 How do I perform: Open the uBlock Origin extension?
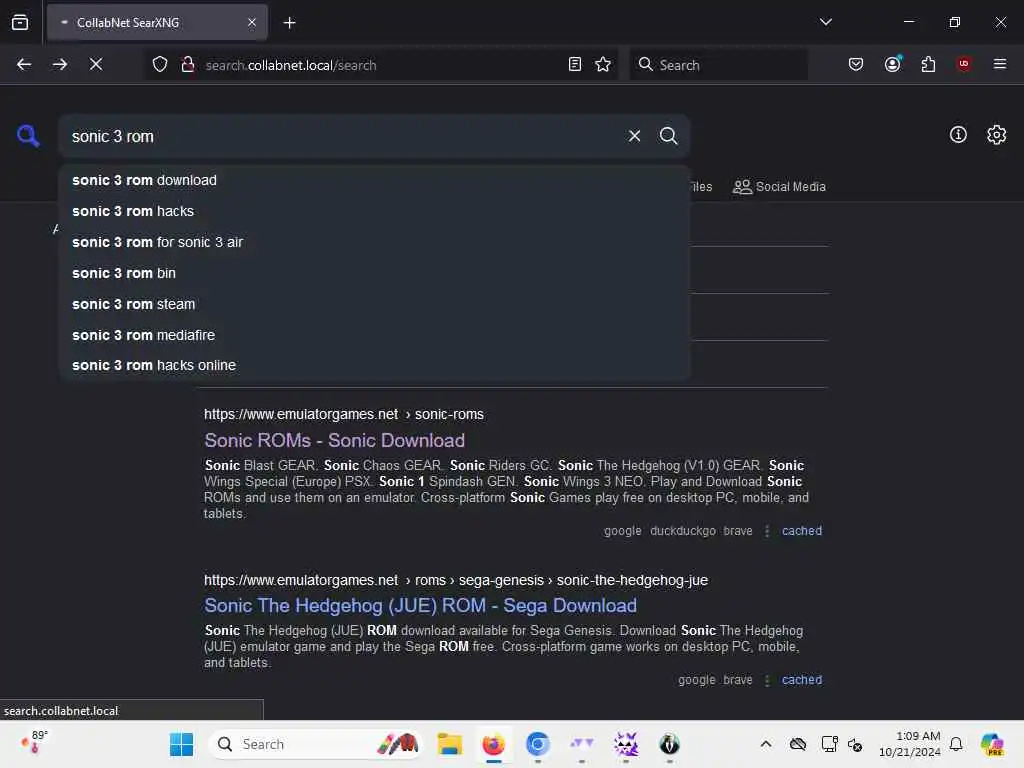tap(963, 64)
